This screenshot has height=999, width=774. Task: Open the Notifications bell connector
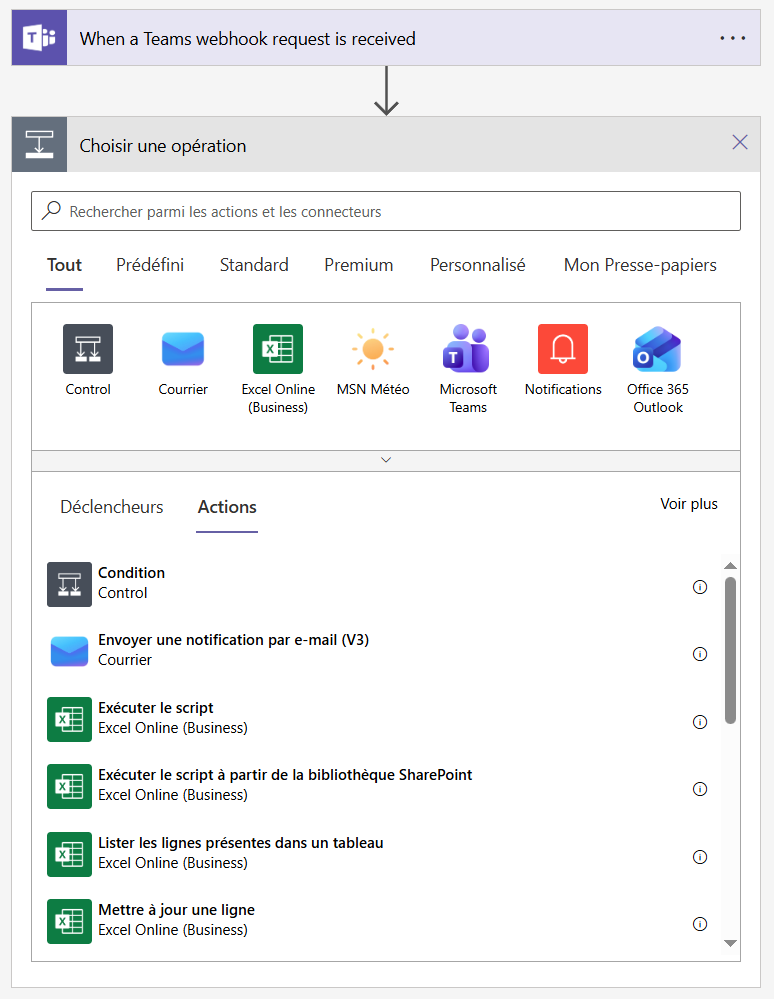[563, 349]
